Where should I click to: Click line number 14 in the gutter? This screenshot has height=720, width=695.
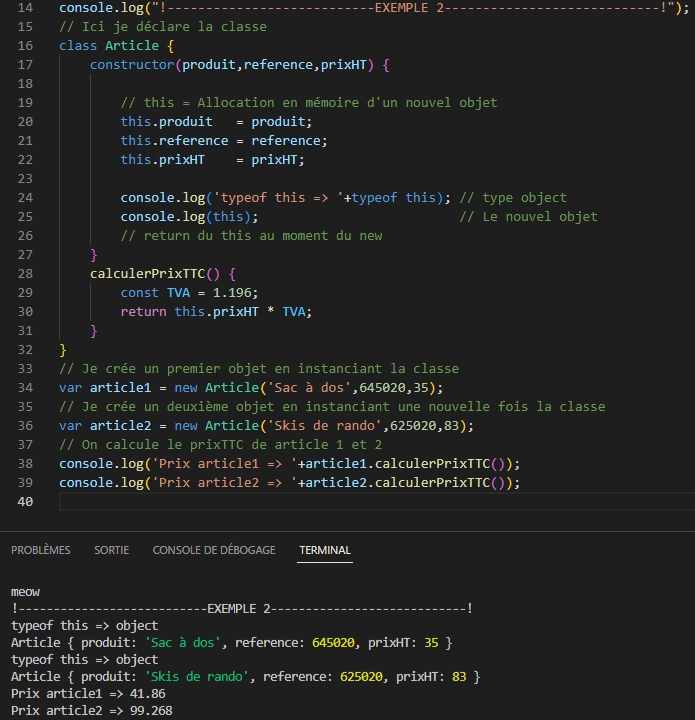[x=25, y=8]
